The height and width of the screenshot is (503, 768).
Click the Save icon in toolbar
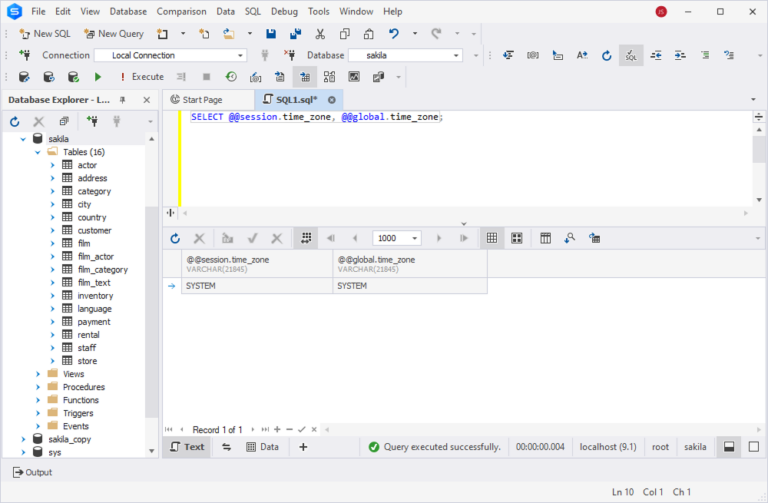(270, 34)
